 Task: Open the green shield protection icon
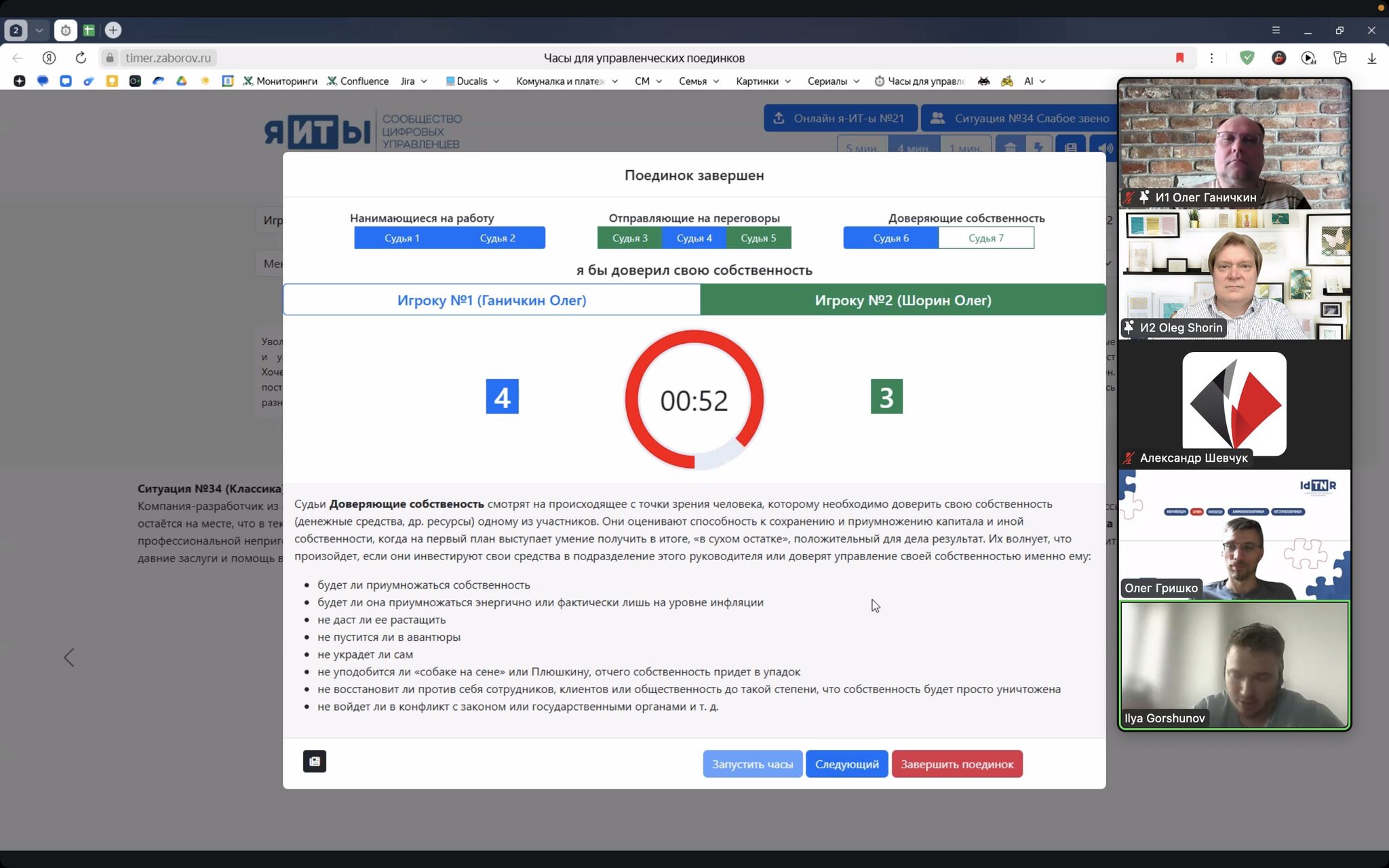[1247, 58]
